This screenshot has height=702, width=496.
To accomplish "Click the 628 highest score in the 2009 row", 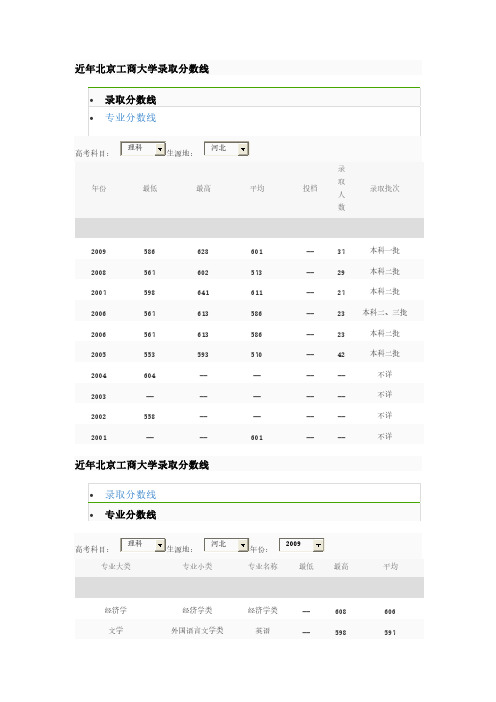I will (x=203, y=252).
